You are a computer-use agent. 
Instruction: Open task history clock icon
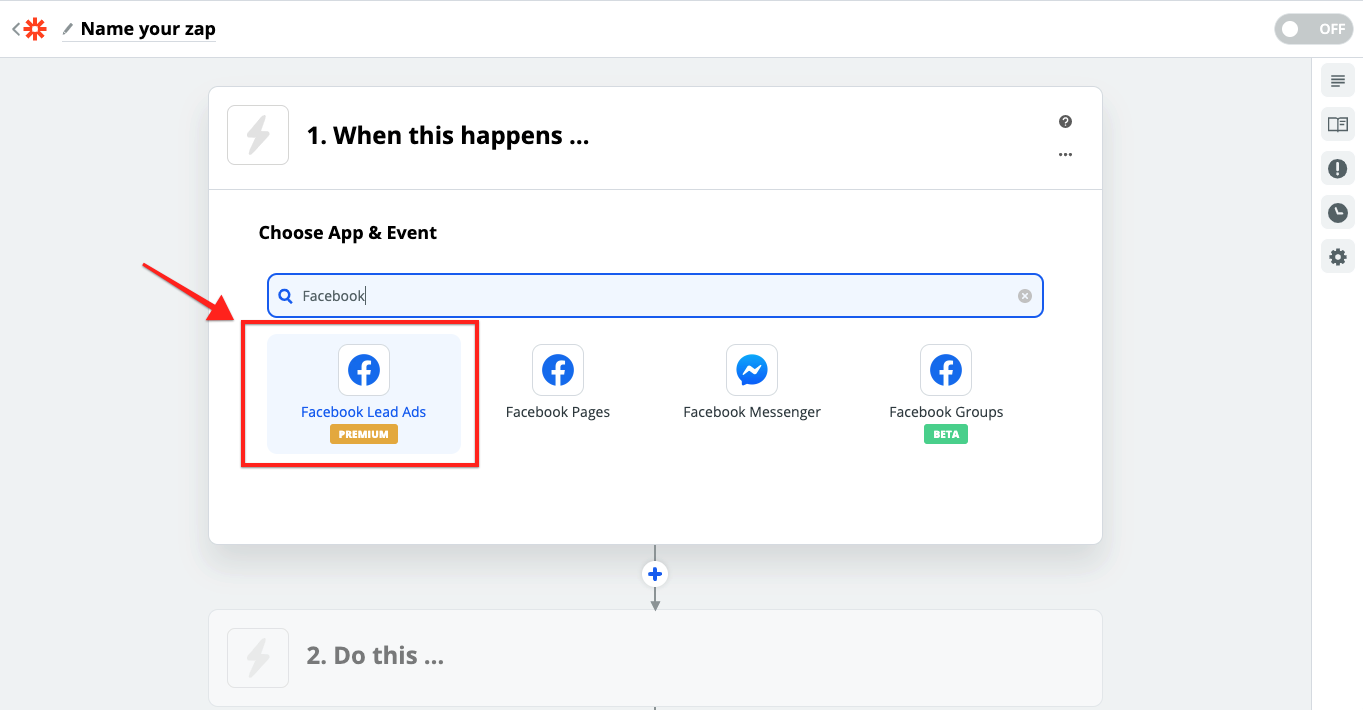coord(1337,213)
